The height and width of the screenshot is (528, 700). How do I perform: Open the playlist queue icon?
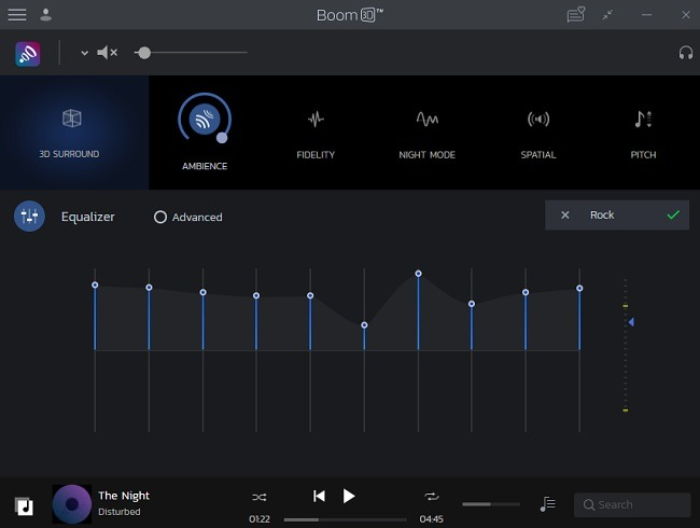click(x=548, y=504)
